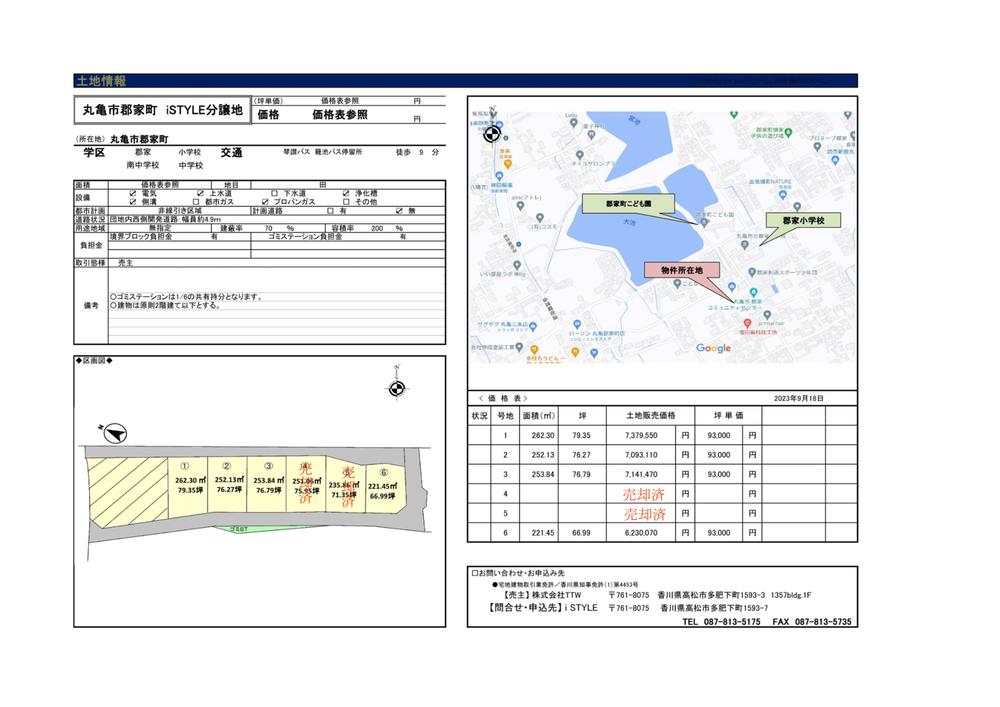Click the 7,141,470 price in row 3

(641, 474)
